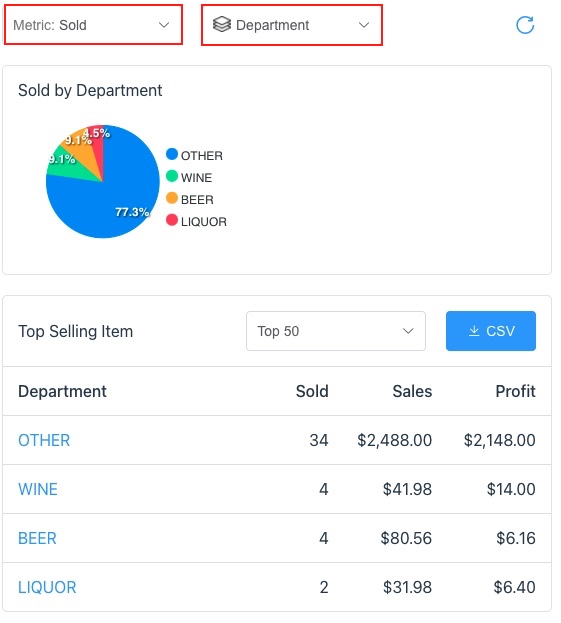Open the Top 50 dropdown
Viewport: 561px width, 623px height.
(336, 331)
